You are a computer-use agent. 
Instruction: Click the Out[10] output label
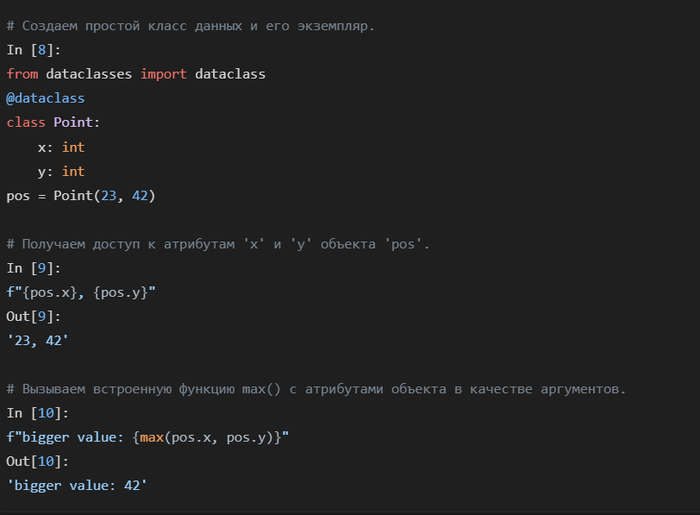[x=38, y=461]
